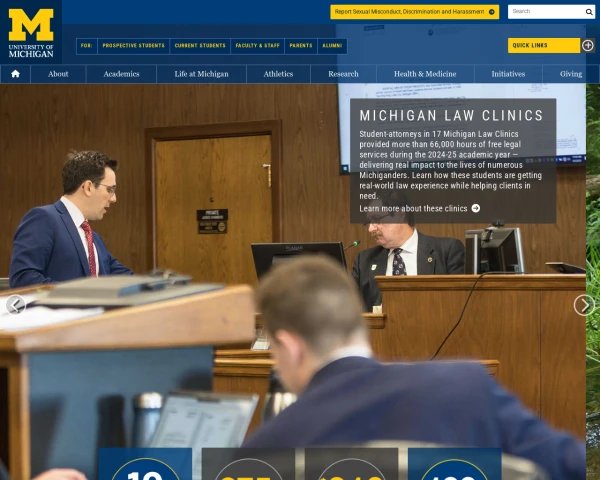Open the Research menu
The width and height of the screenshot is (600, 480).
(x=343, y=74)
